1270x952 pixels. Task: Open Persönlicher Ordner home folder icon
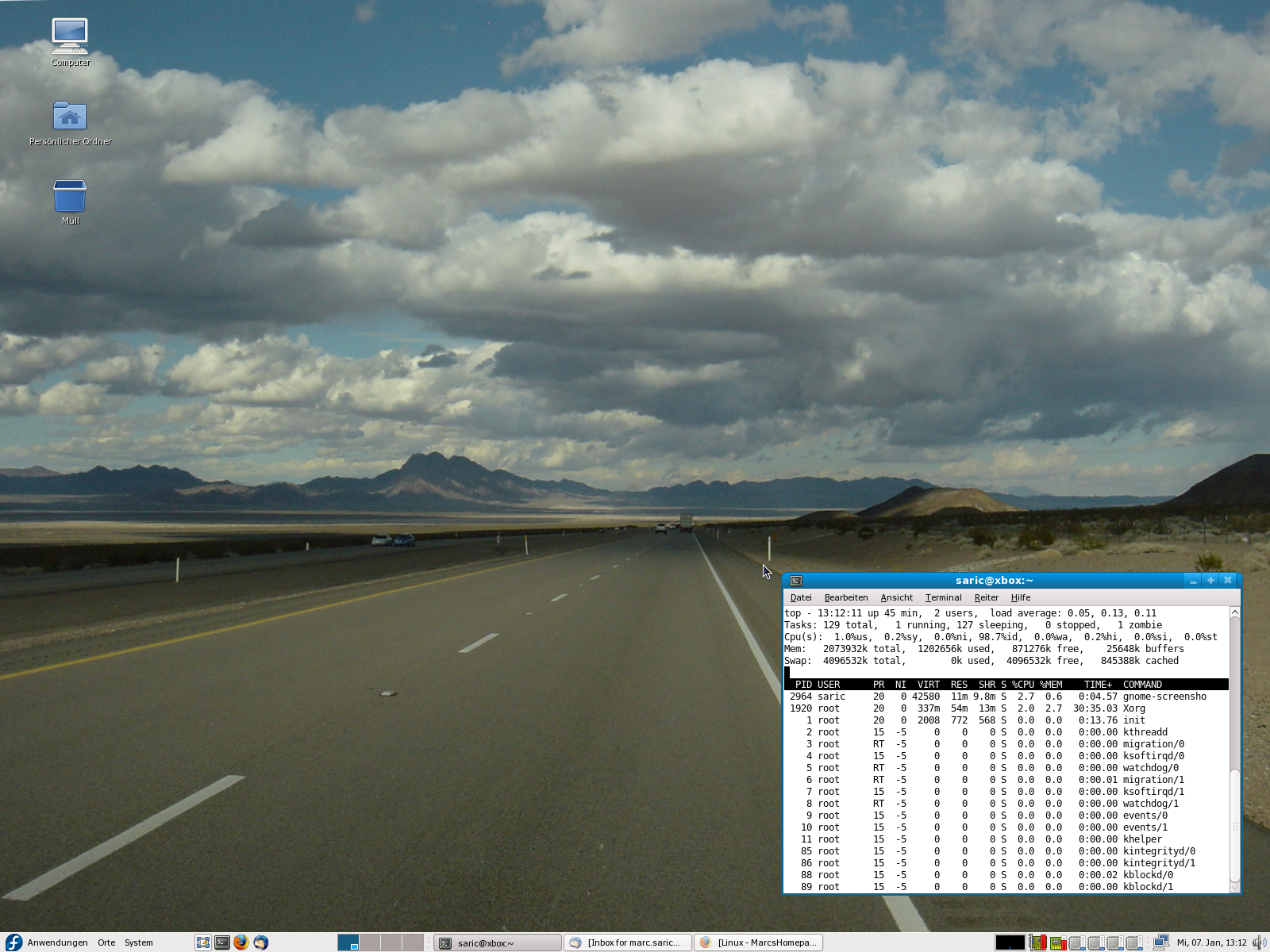click(x=70, y=117)
